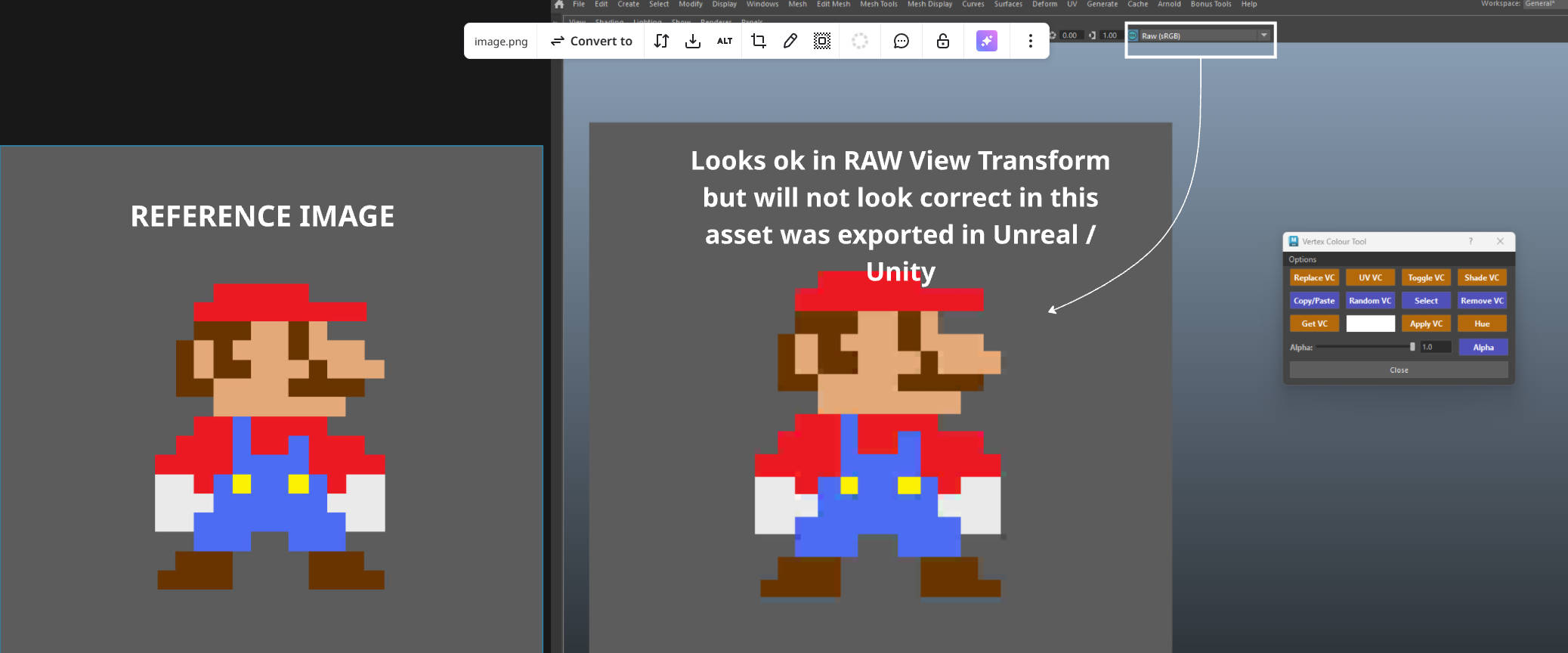Open the UV menu
Image resolution: width=1568 pixels, height=653 pixels.
coord(1072,4)
